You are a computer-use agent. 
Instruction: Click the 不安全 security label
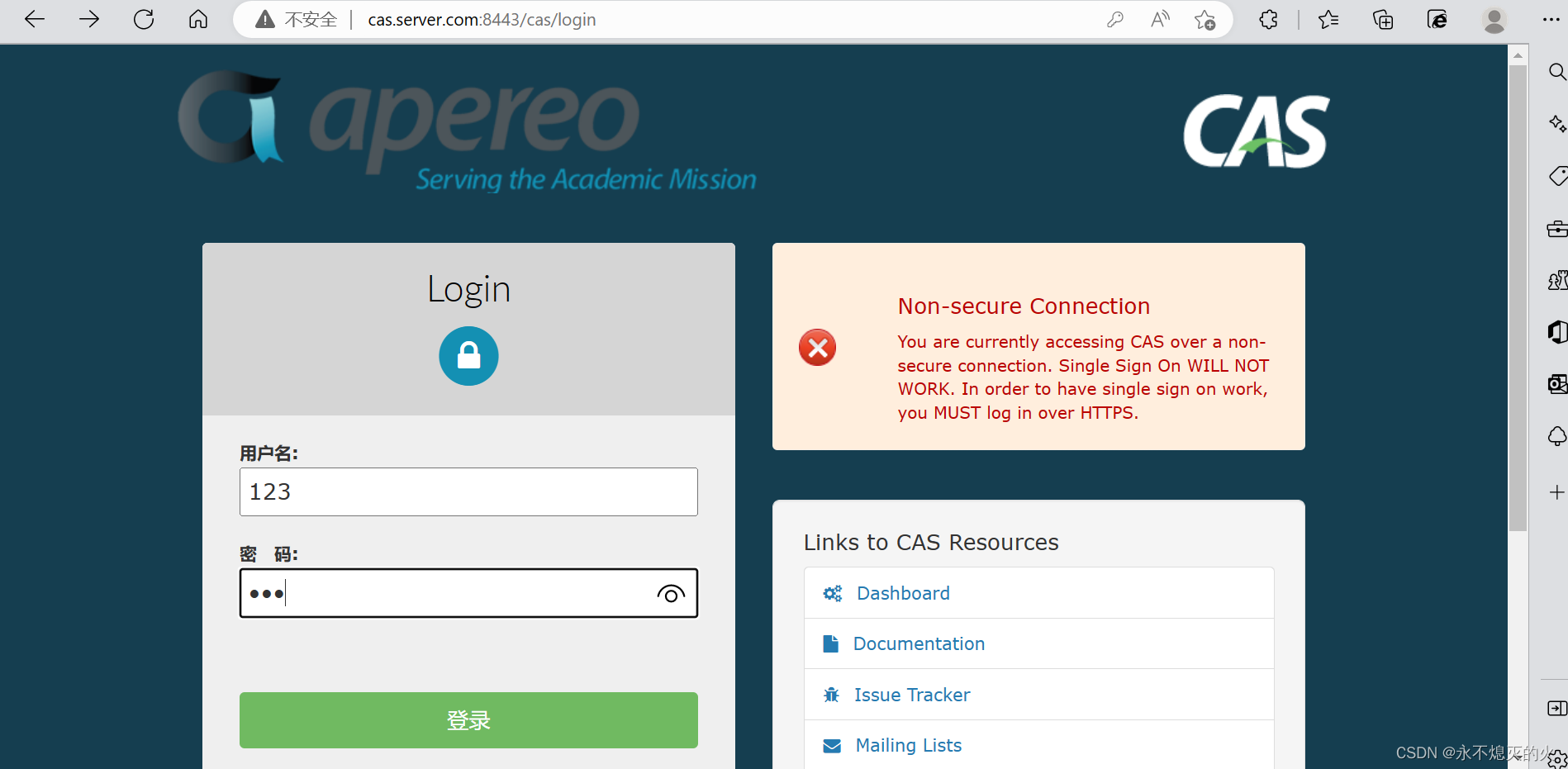point(311,20)
